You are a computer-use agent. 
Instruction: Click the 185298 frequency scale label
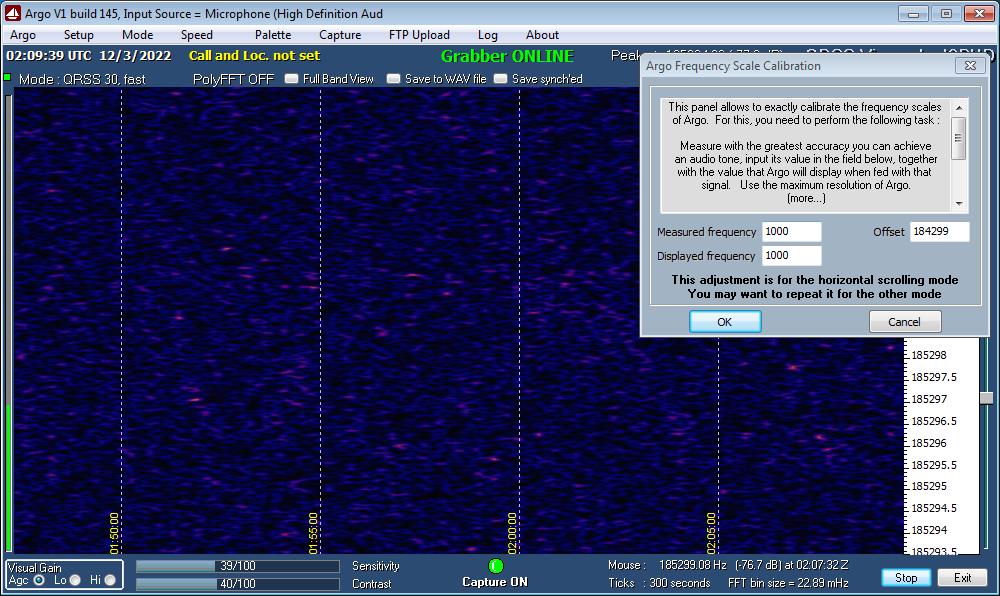929,355
